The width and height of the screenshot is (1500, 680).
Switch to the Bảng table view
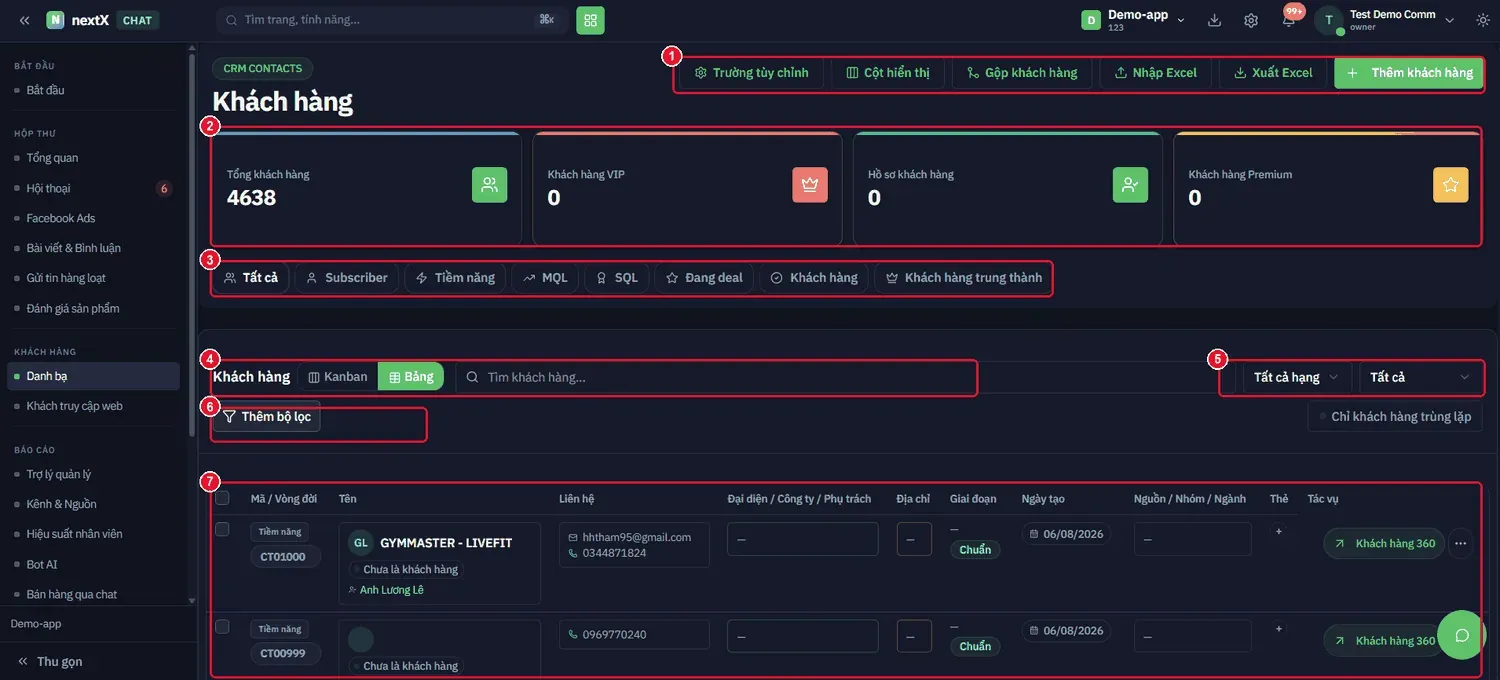(x=411, y=377)
